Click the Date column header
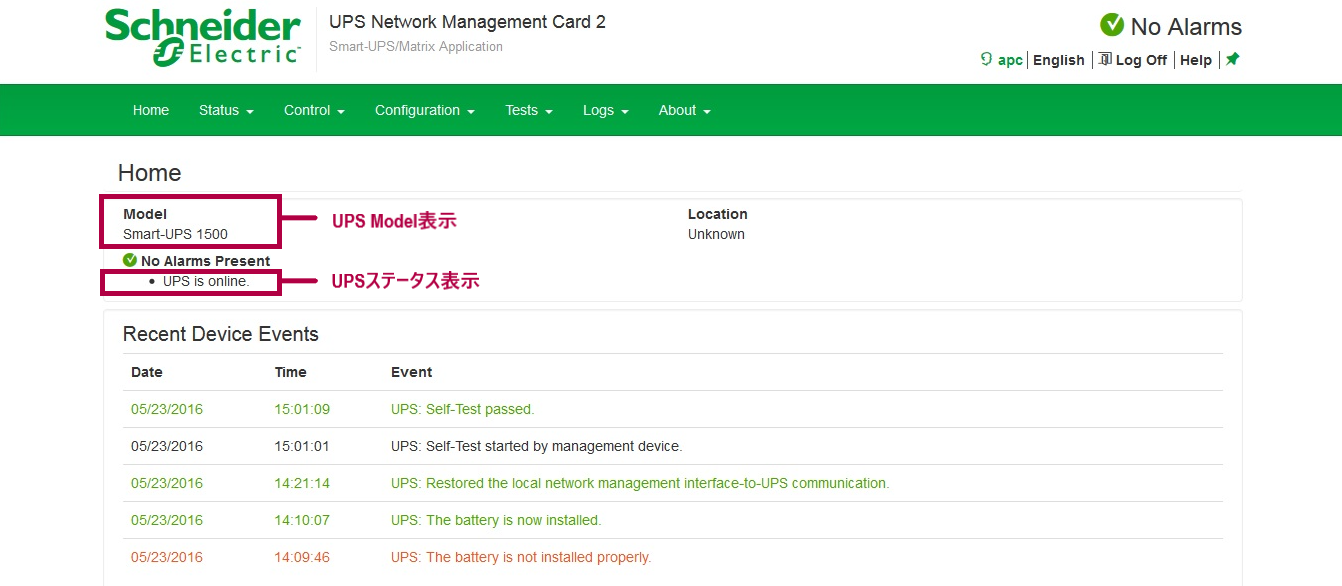 tap(147, 372)
